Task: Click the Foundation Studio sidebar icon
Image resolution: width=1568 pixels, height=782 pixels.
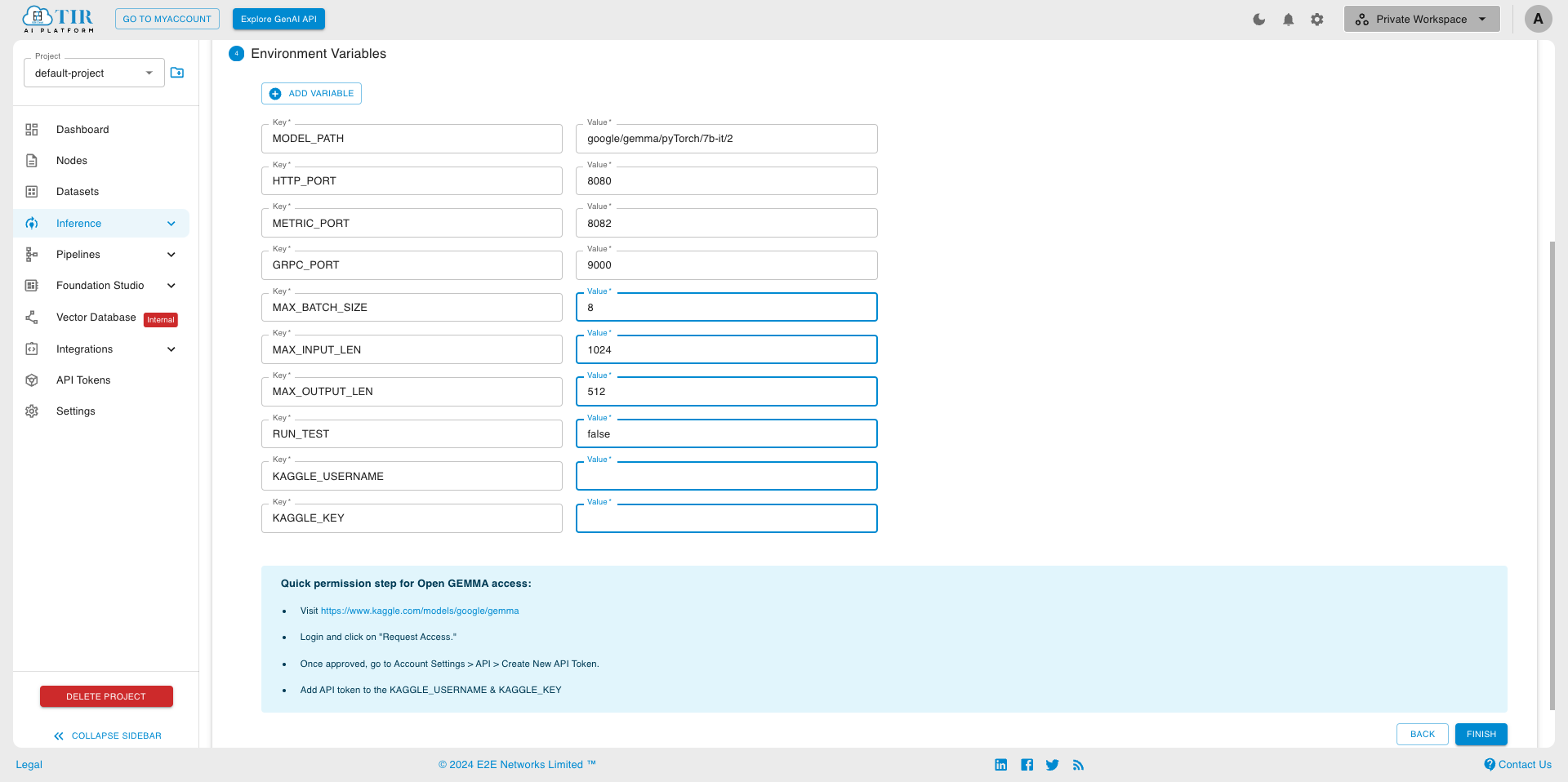Action: click(x=32, y=286)
